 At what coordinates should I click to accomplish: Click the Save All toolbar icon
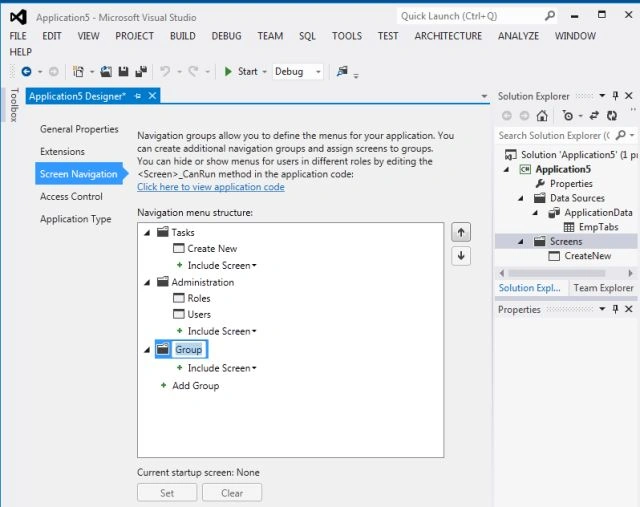click(141, 72)
